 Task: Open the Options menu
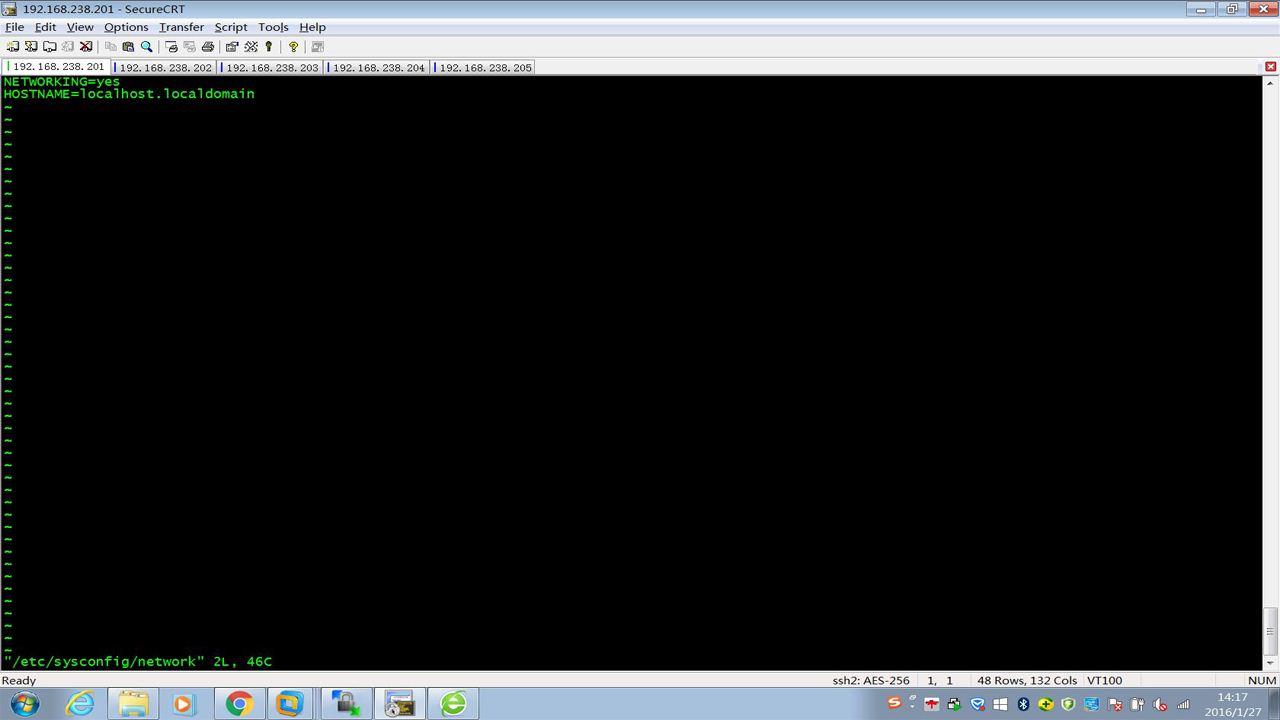126,27
